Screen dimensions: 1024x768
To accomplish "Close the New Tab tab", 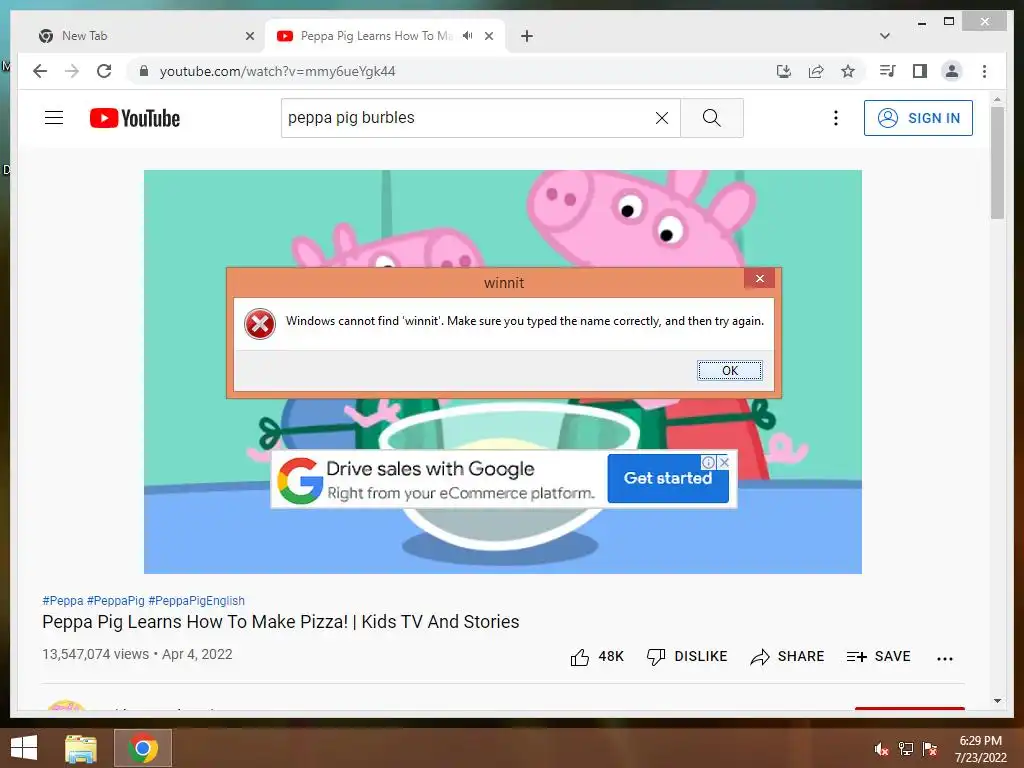I will click(249, 36).
